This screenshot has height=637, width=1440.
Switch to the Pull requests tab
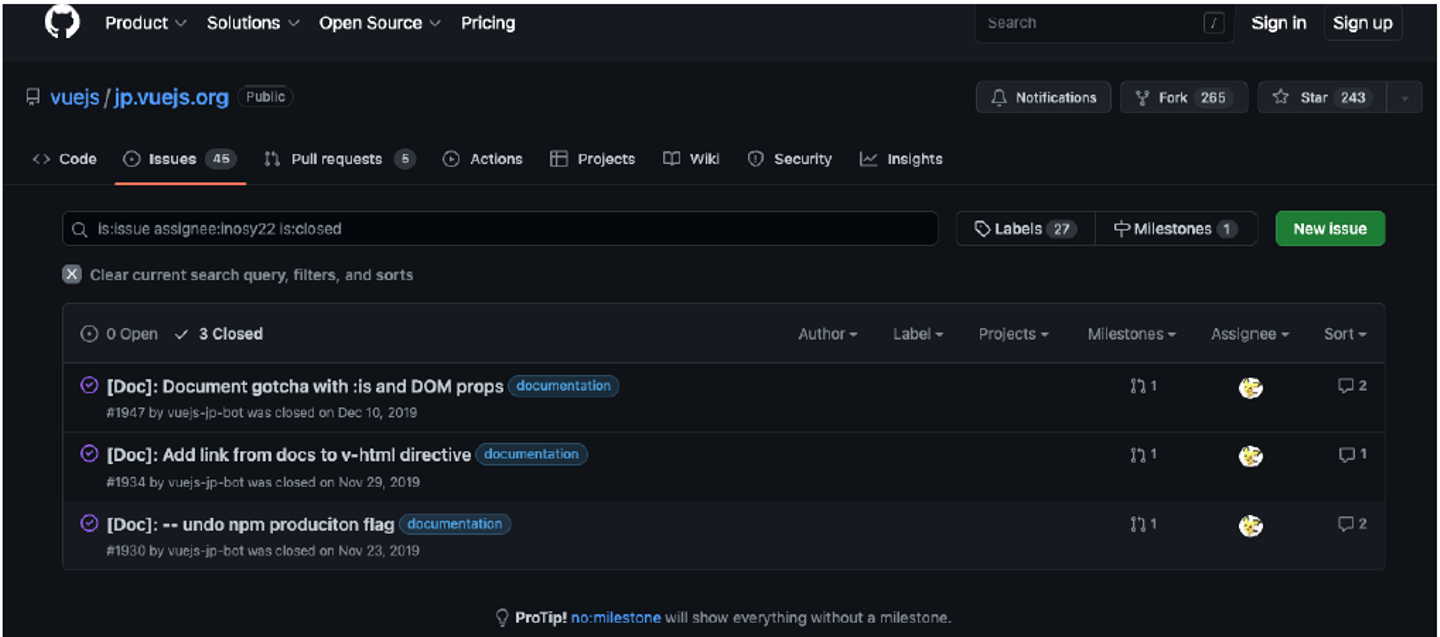pyautogui.click(x=338, y=159)
